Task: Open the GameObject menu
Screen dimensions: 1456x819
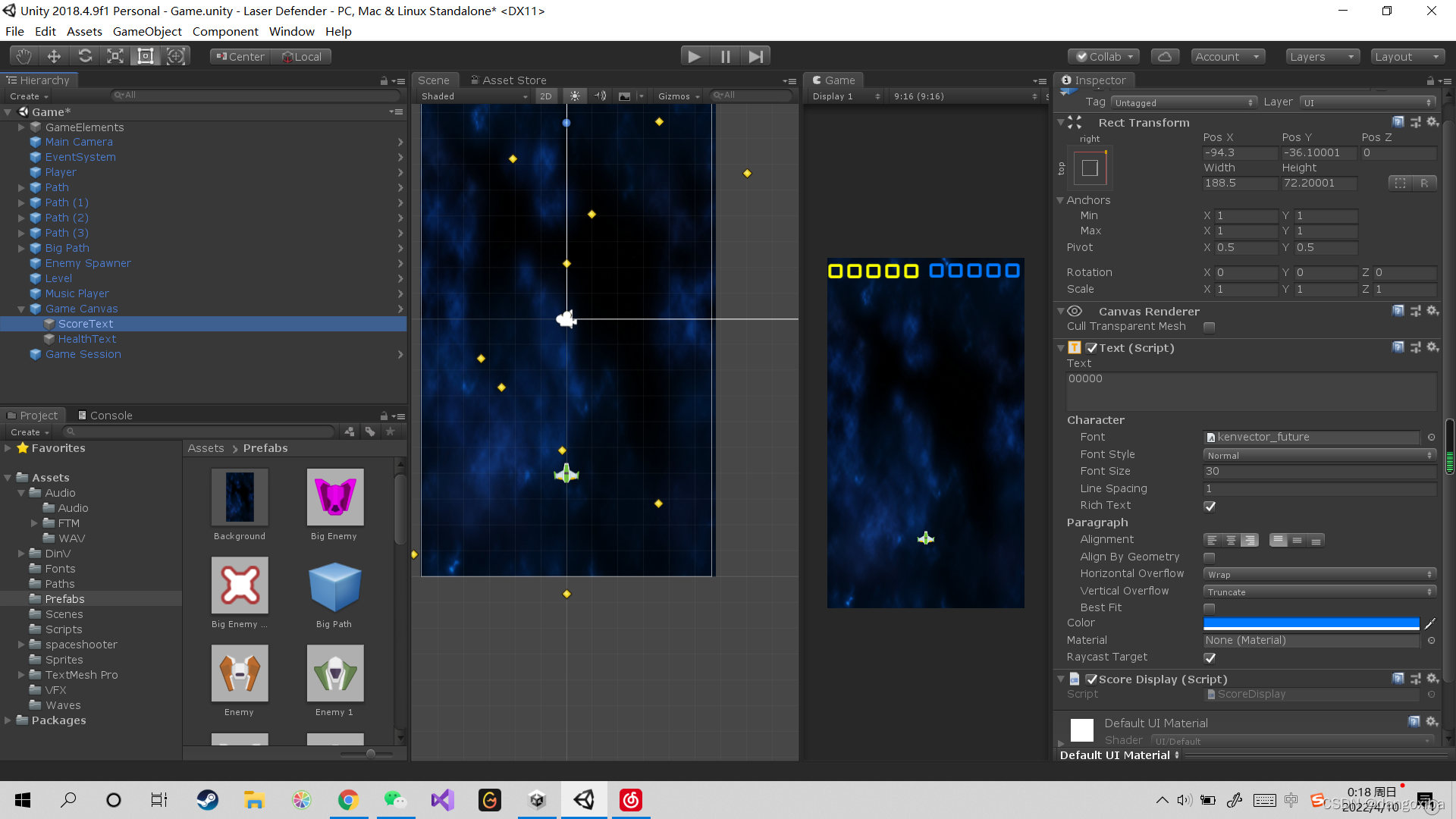Action: click(147, 31)
